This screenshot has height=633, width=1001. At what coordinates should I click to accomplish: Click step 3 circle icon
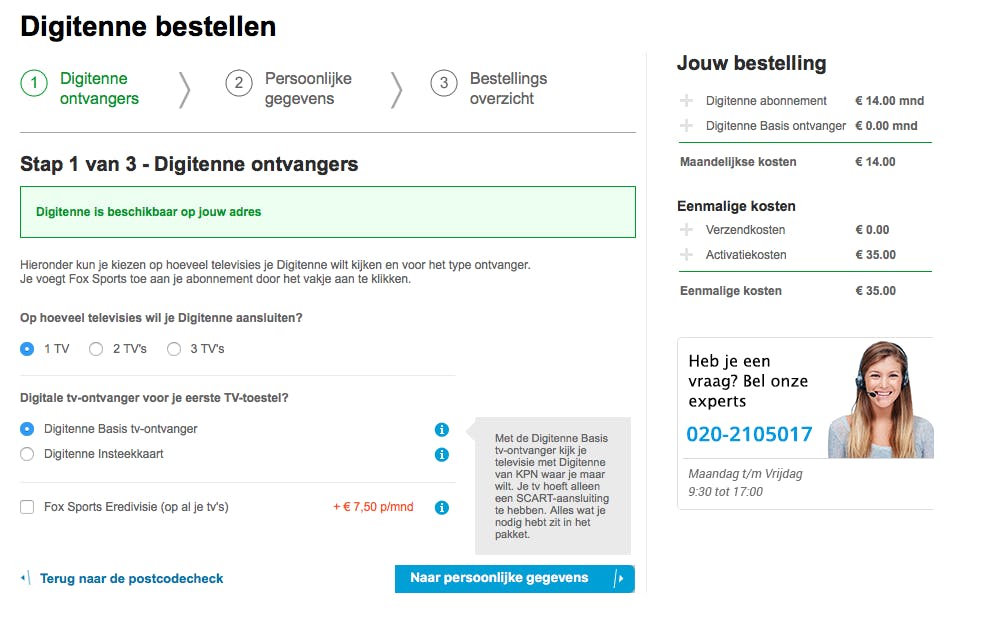click(x=444, y=84)
